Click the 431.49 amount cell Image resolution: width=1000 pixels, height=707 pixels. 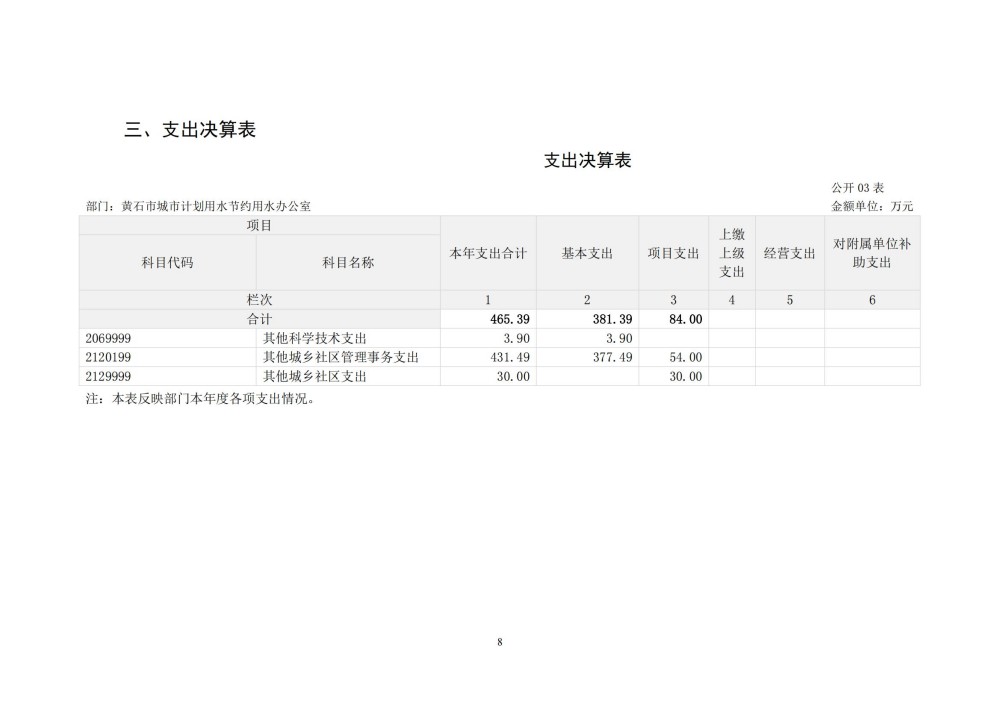(509, 357)
